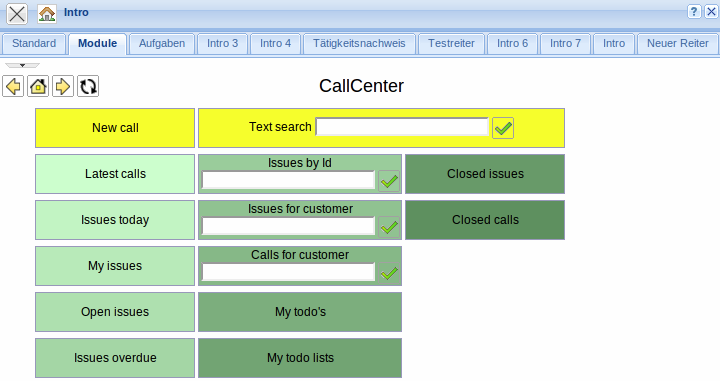Click the forward arrow navigation icon
The width and height of the screenshot is (720, 381).
(63, 86)
